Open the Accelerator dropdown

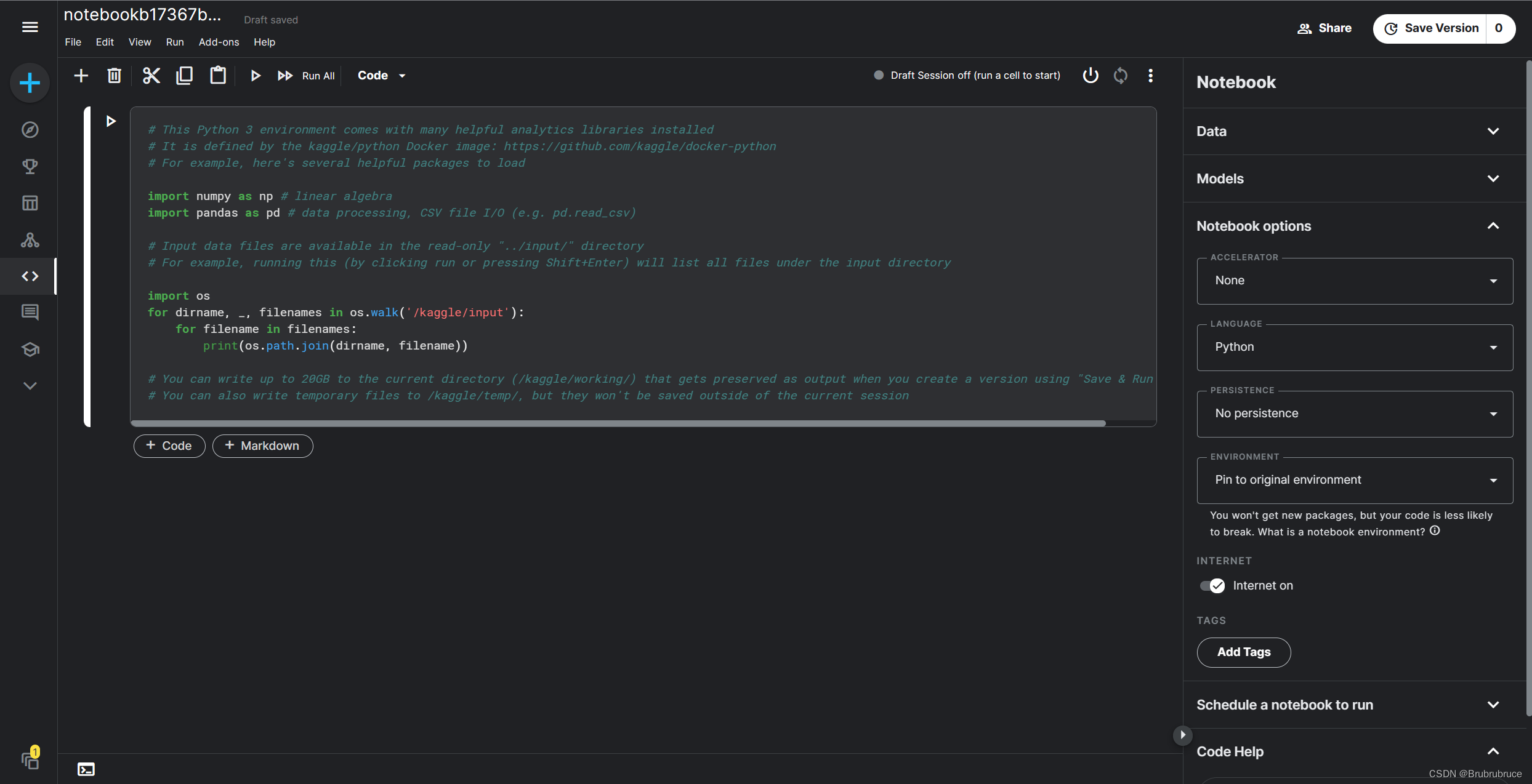coord(1355,281)
